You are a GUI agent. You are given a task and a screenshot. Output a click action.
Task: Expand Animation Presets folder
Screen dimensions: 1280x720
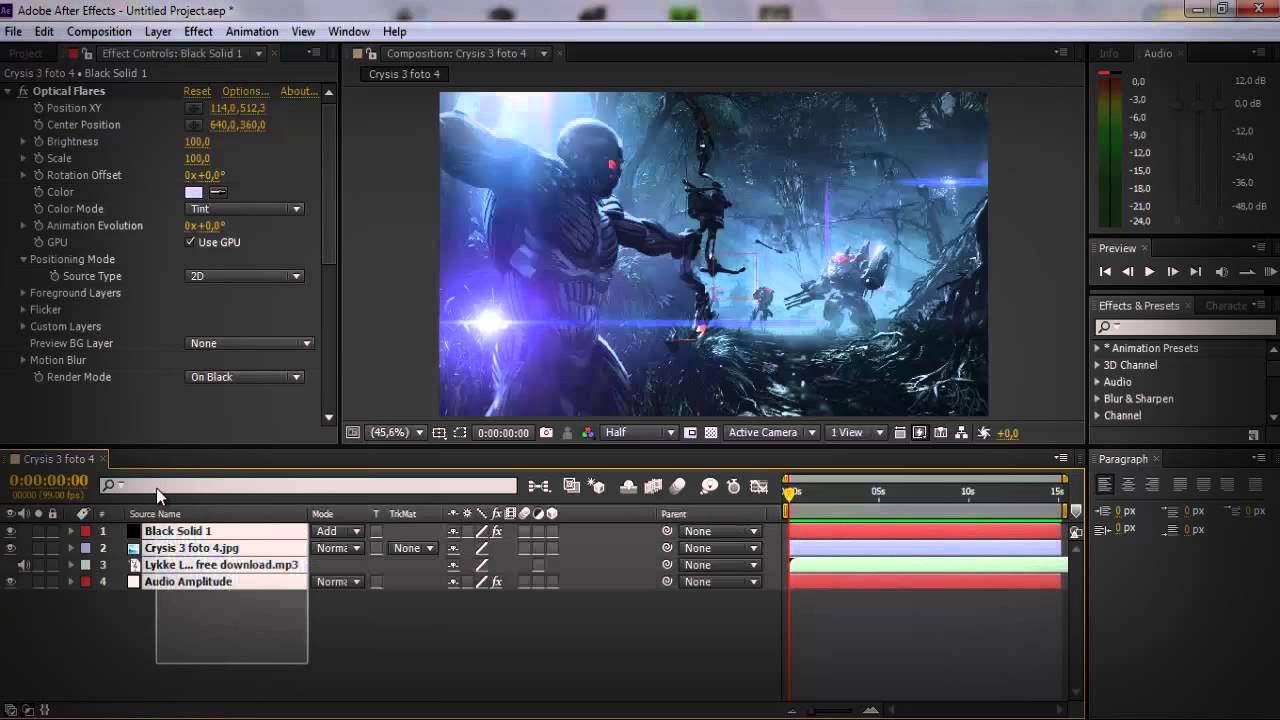[x=1097, y=348]
